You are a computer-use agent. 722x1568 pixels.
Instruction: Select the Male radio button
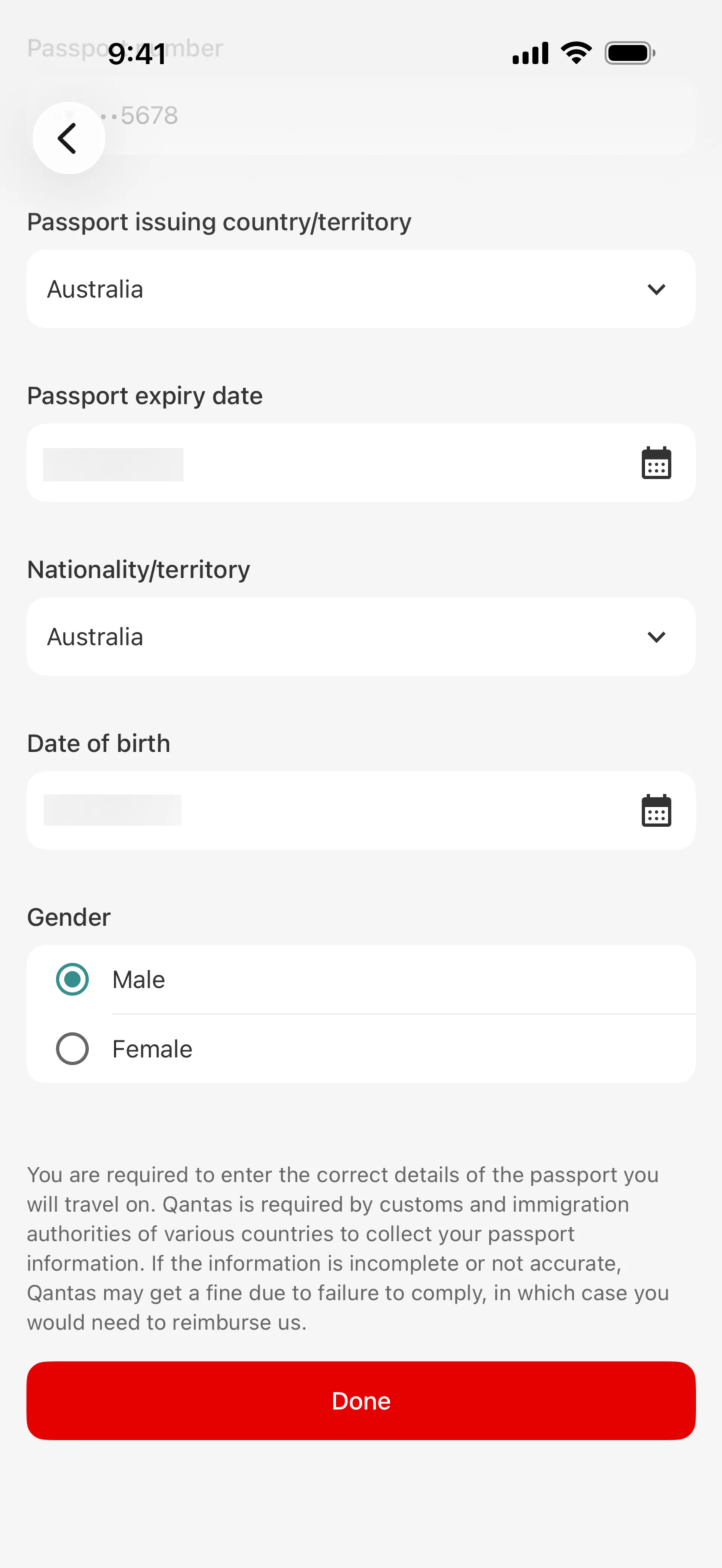pos(73,979)
